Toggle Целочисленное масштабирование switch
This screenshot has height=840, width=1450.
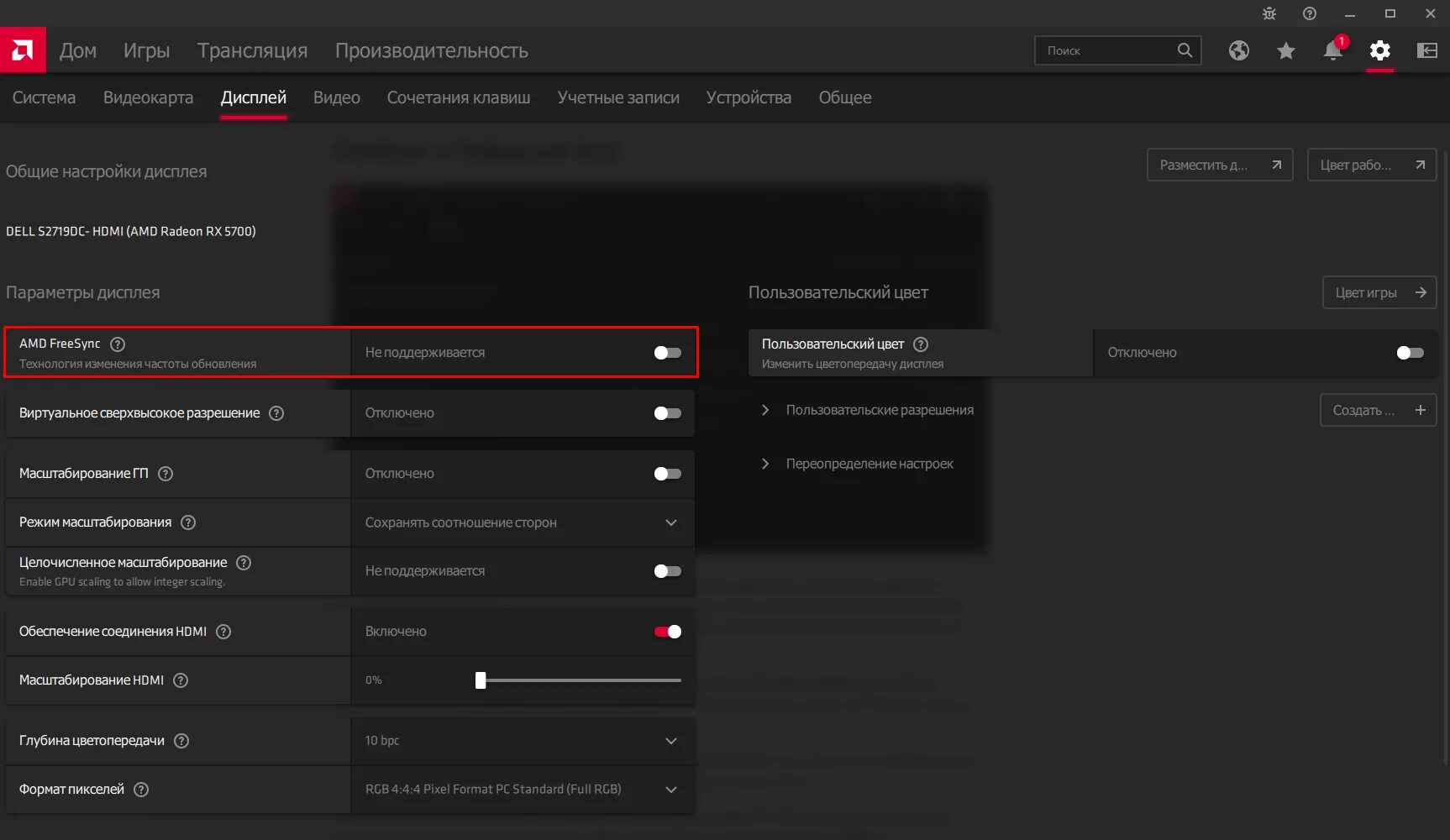point(668,571)
